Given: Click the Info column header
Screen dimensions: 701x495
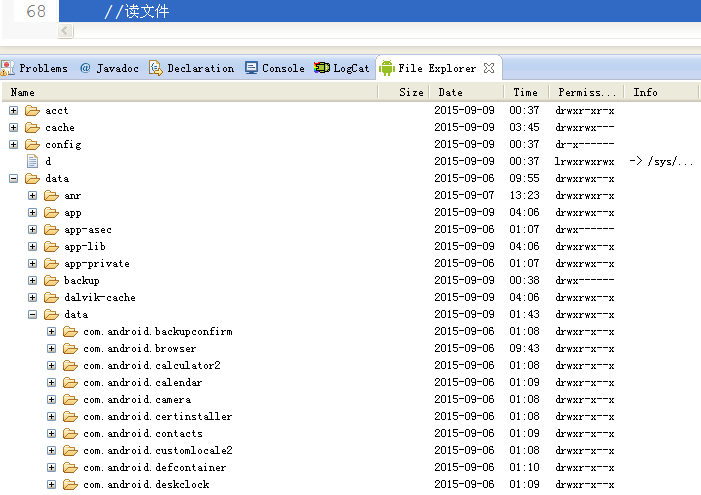Looking at the screenshot, I should pos(662,93).
